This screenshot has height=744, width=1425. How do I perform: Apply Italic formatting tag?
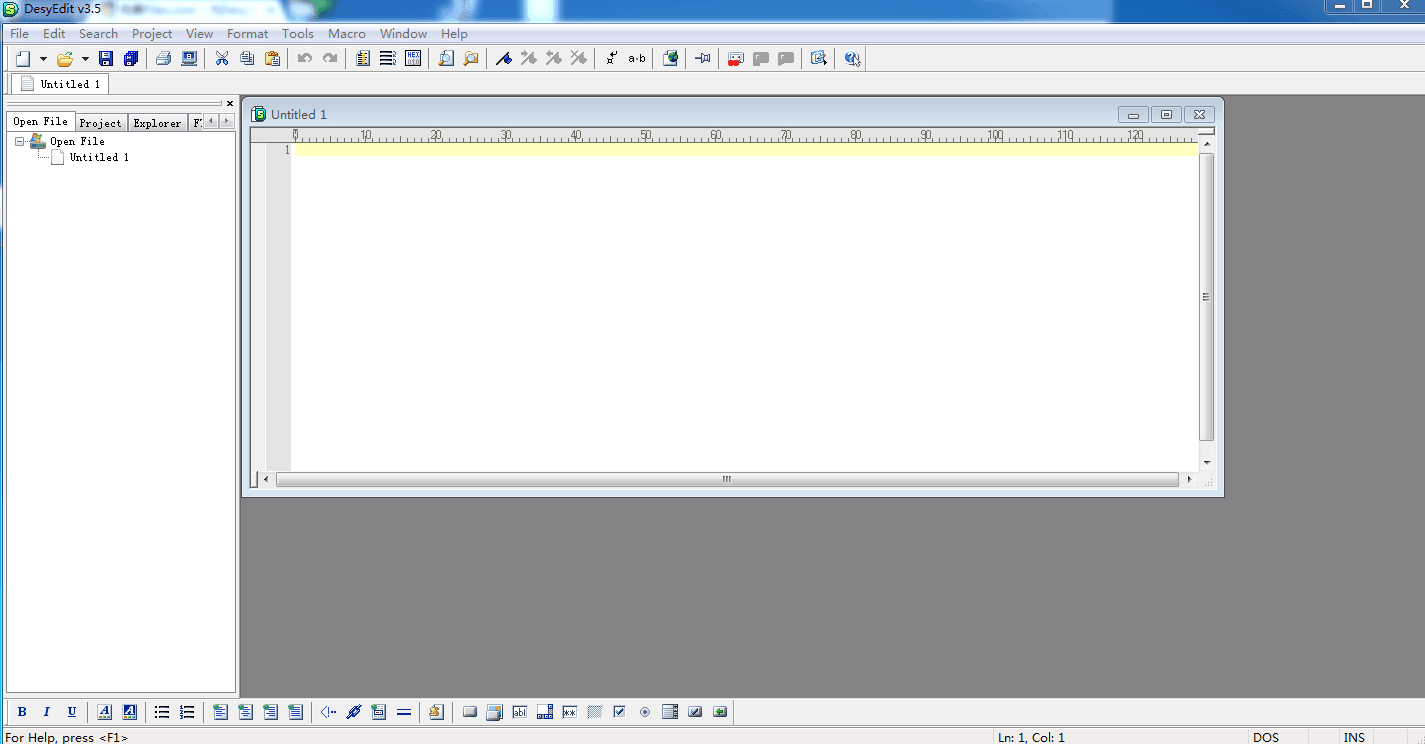[x=46, y=712]
